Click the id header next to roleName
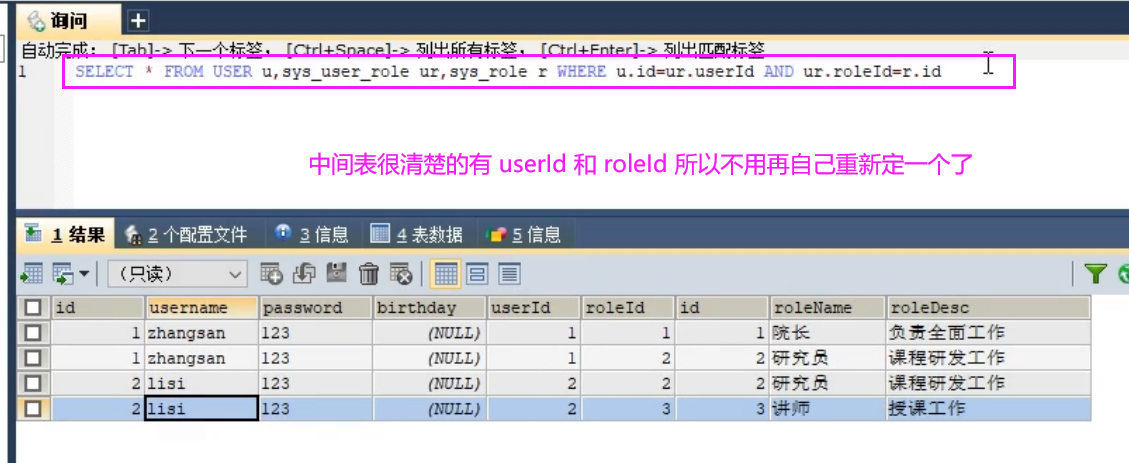This screenshot has height=463, width=1129. (x=721, y=308)
